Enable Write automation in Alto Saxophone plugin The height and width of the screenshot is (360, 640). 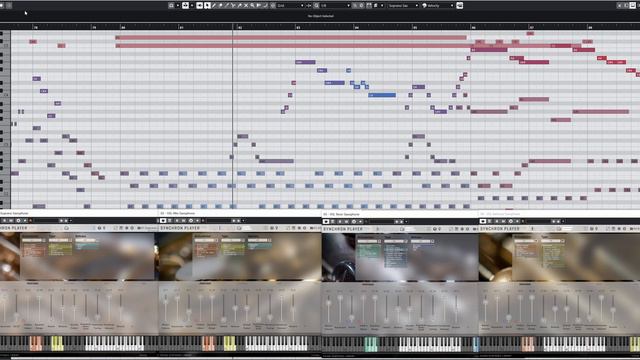tap(183, 220)
